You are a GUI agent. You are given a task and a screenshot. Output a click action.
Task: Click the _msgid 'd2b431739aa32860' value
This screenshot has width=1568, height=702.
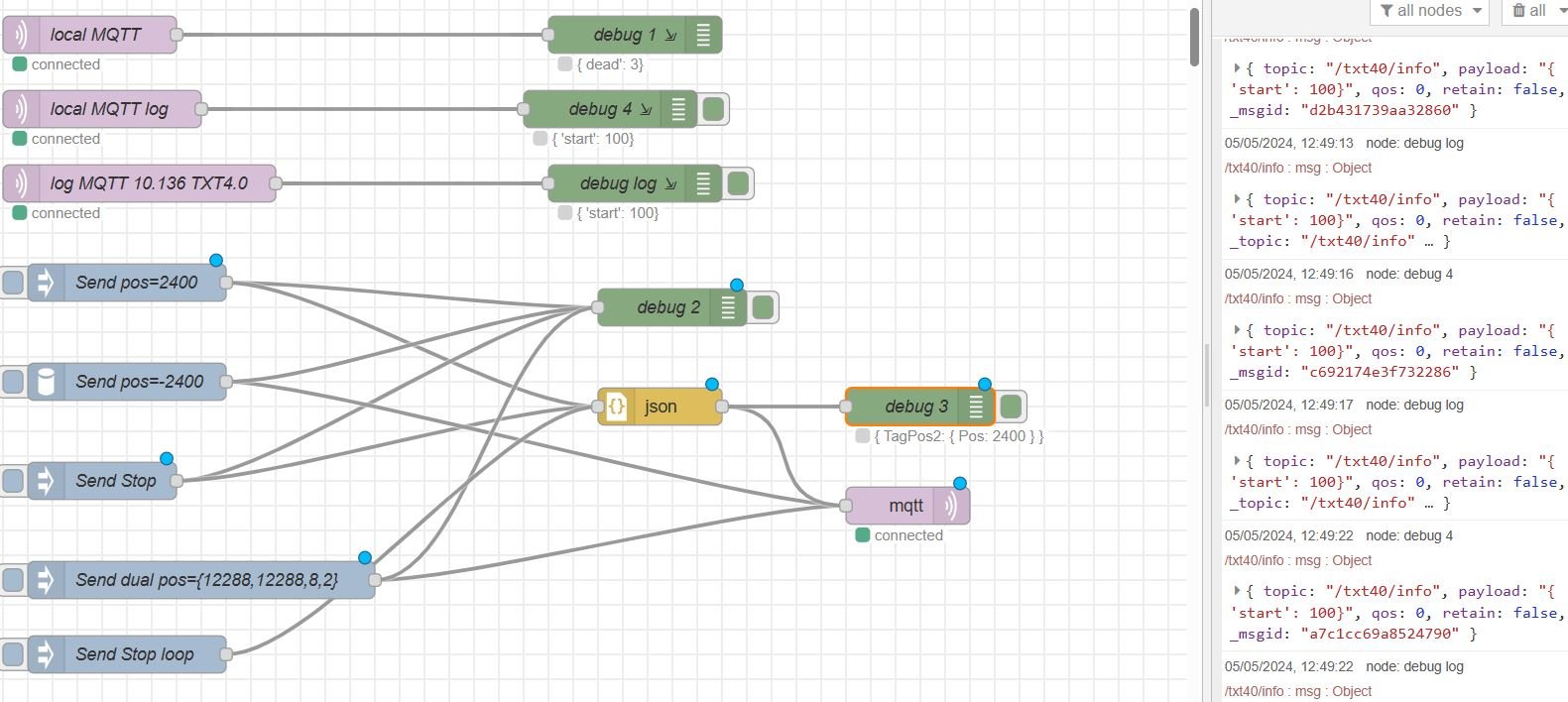[x=1380, y=110]
